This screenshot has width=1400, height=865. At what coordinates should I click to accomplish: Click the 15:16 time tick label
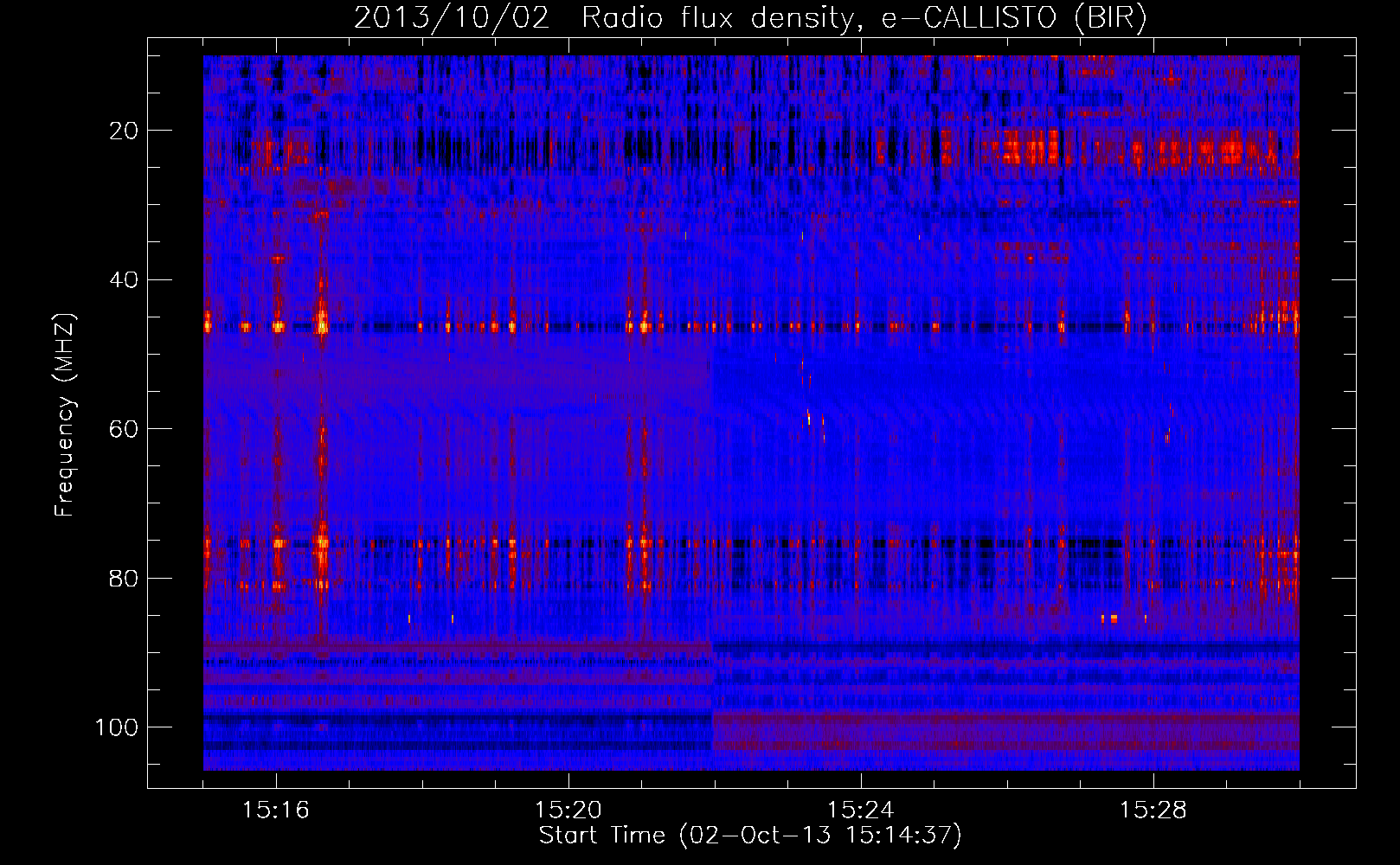276,811
